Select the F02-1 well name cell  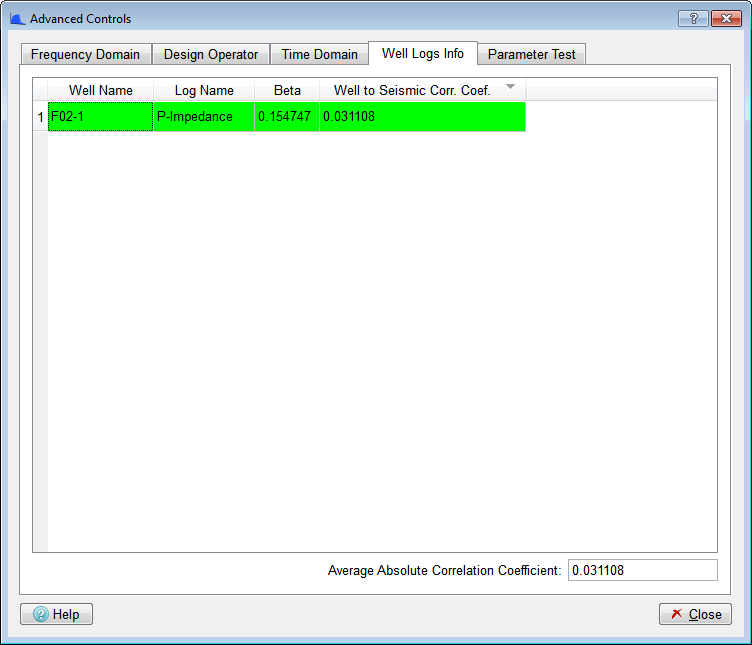pyautogui.click(x=100, y=117)
